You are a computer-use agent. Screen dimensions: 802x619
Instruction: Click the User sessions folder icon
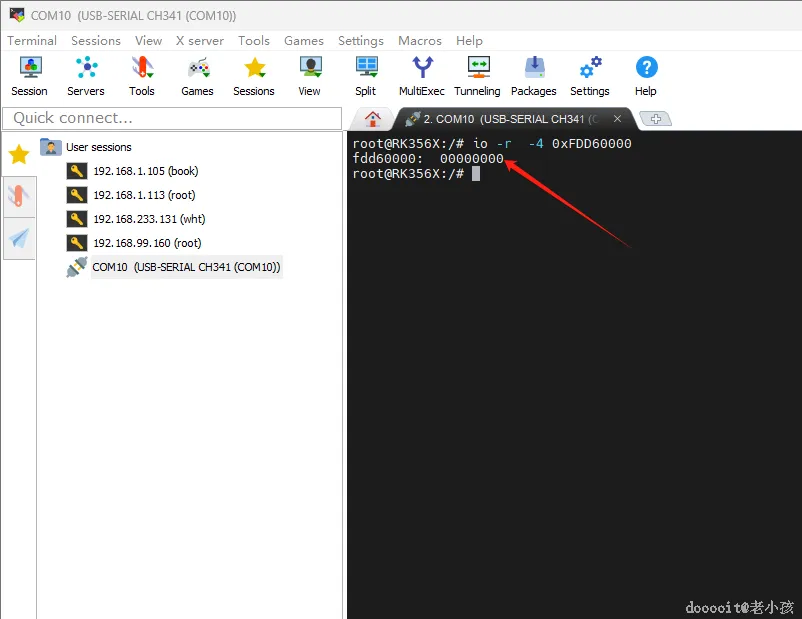pos(51,147)
